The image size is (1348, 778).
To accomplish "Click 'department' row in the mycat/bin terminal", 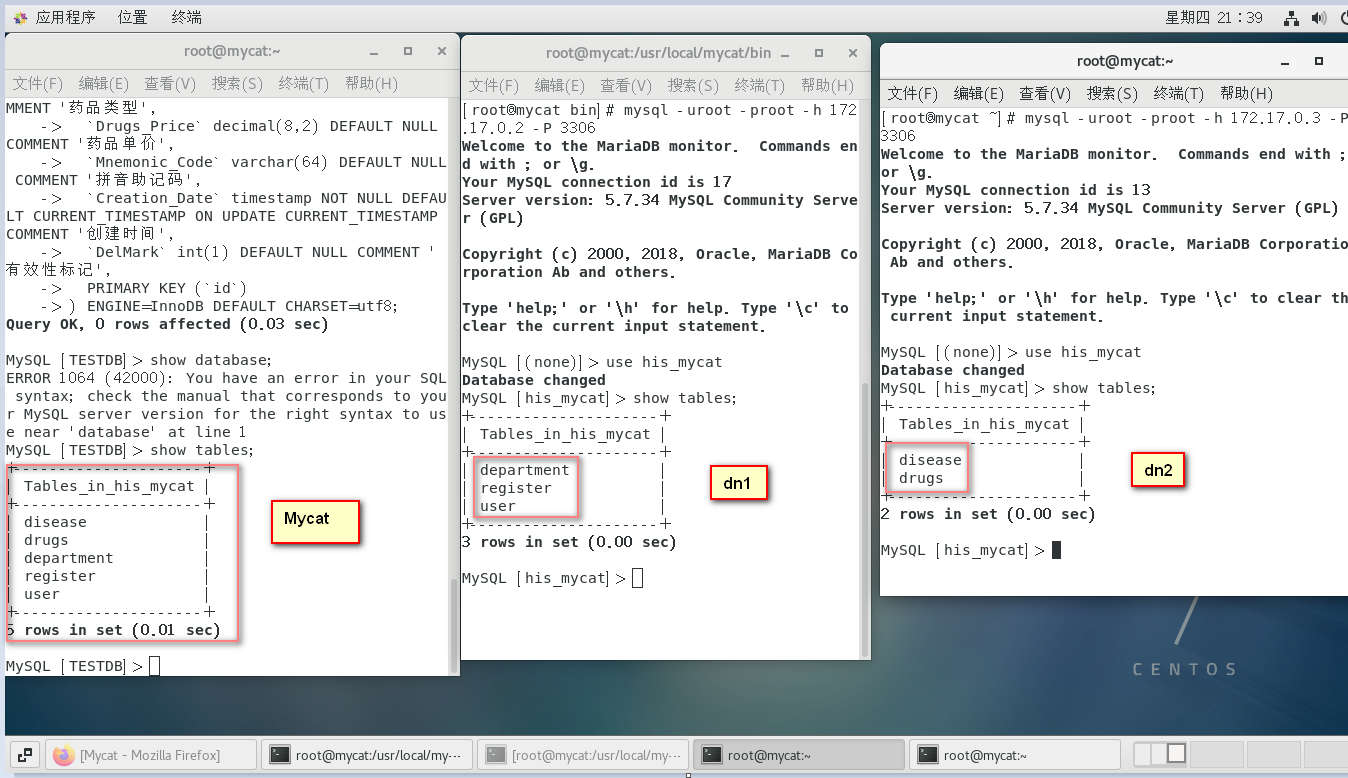I will pos(524,470).
